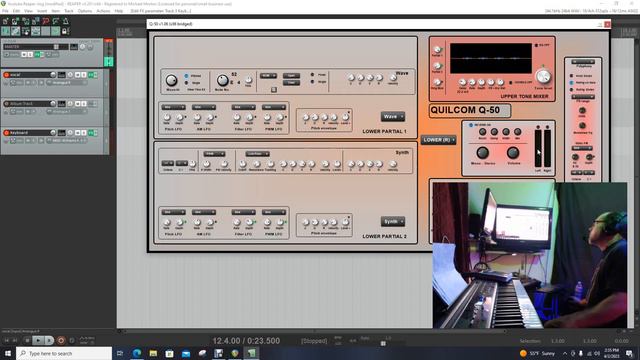
Task: Click the Note No. knob in Lower Partial 1
Action: (222, 80)
